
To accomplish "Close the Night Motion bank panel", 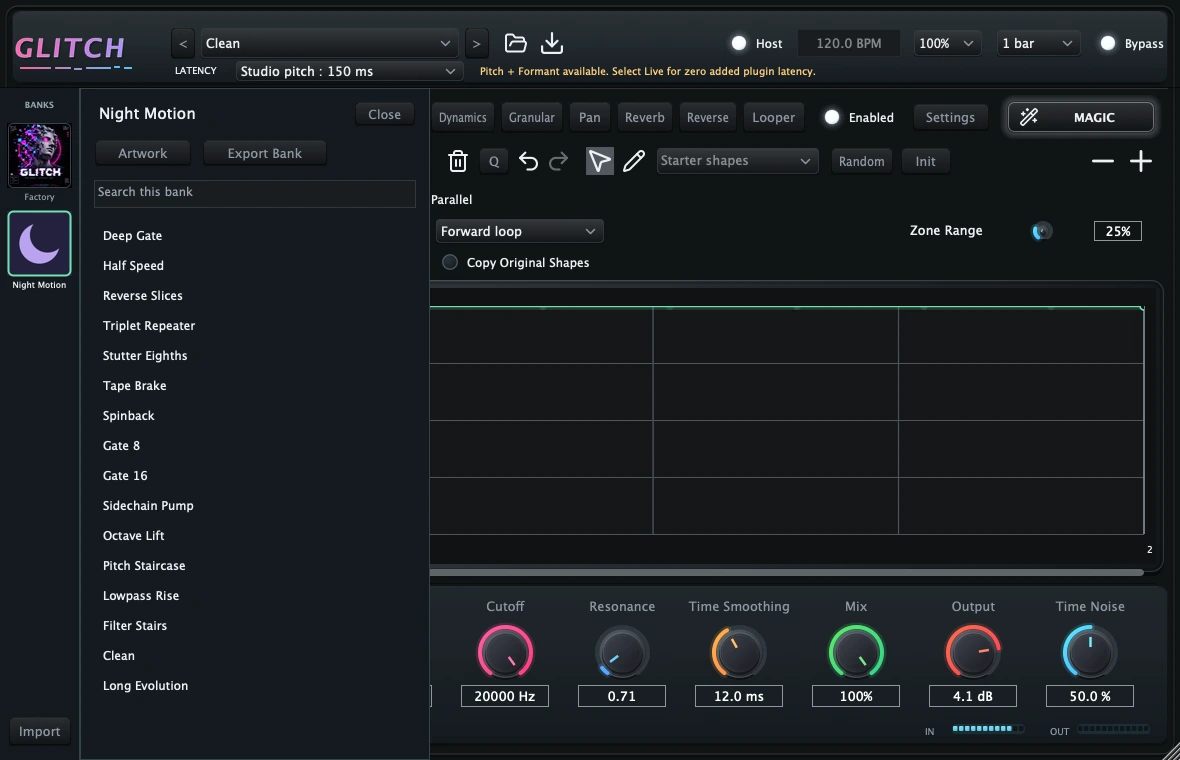I will 385,114.
